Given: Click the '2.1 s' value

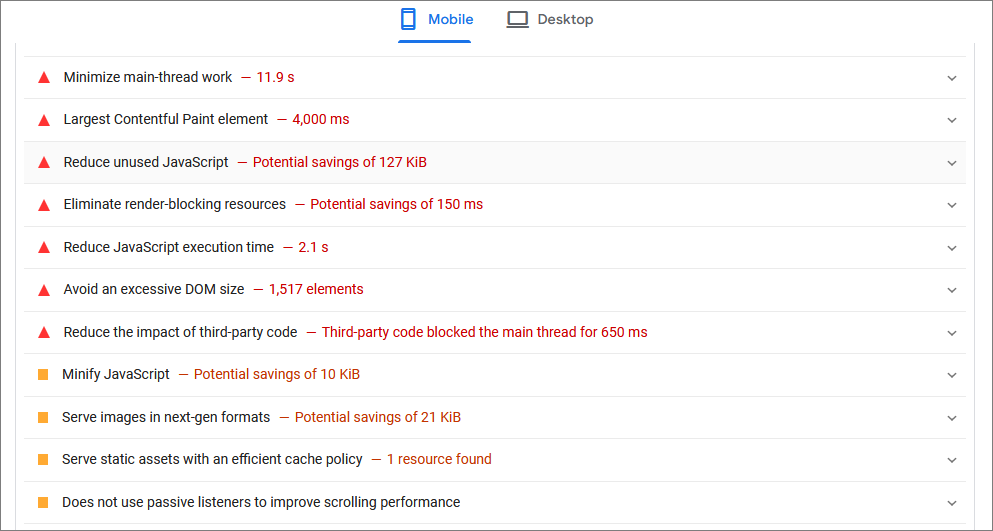Looking at the screenshot, I should coord(313,247).
